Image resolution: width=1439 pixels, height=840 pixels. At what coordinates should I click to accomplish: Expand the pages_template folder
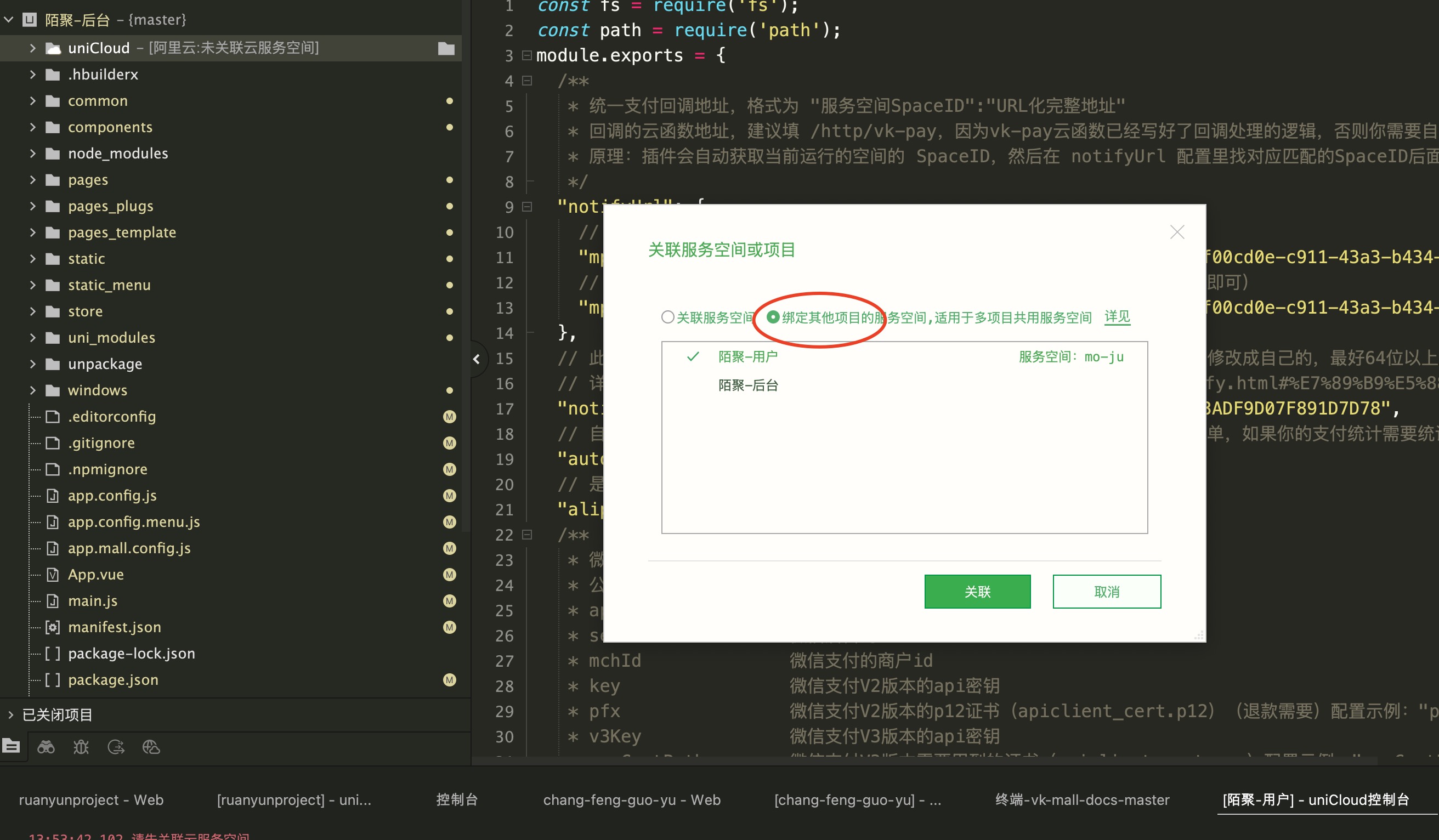[x=32, y=232]
